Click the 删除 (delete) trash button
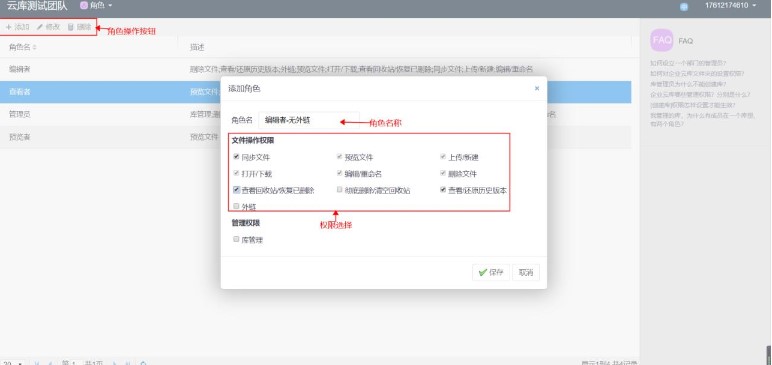The width and height of the screenshot is (772, 365). coord(79,27)
